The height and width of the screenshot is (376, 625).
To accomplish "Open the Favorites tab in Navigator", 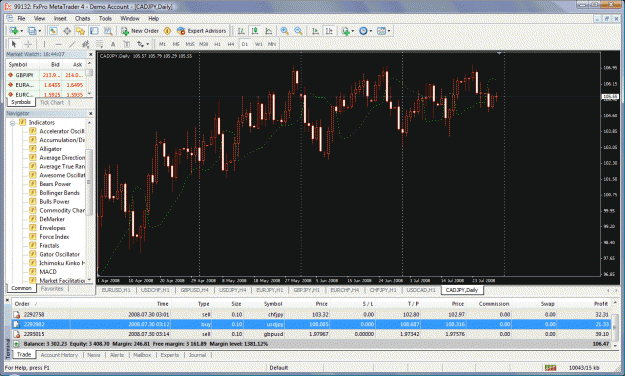I will click(x=52, y=288).
